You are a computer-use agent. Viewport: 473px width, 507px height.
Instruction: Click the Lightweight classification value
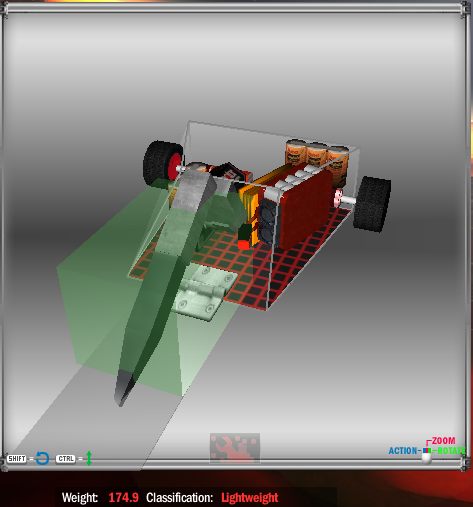click(x=250, y=498)
